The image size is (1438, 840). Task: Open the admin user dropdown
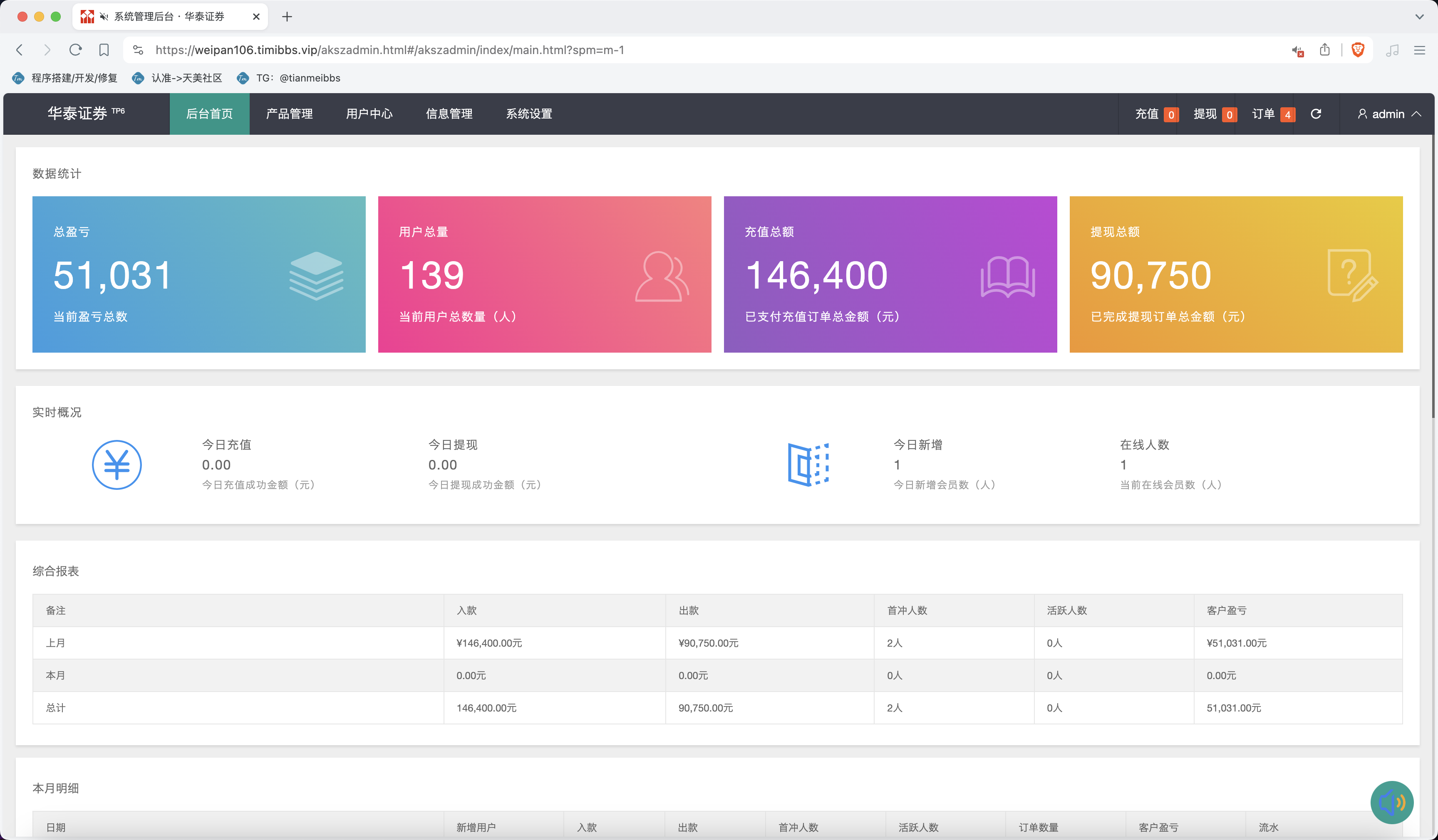coord(1389,114)
